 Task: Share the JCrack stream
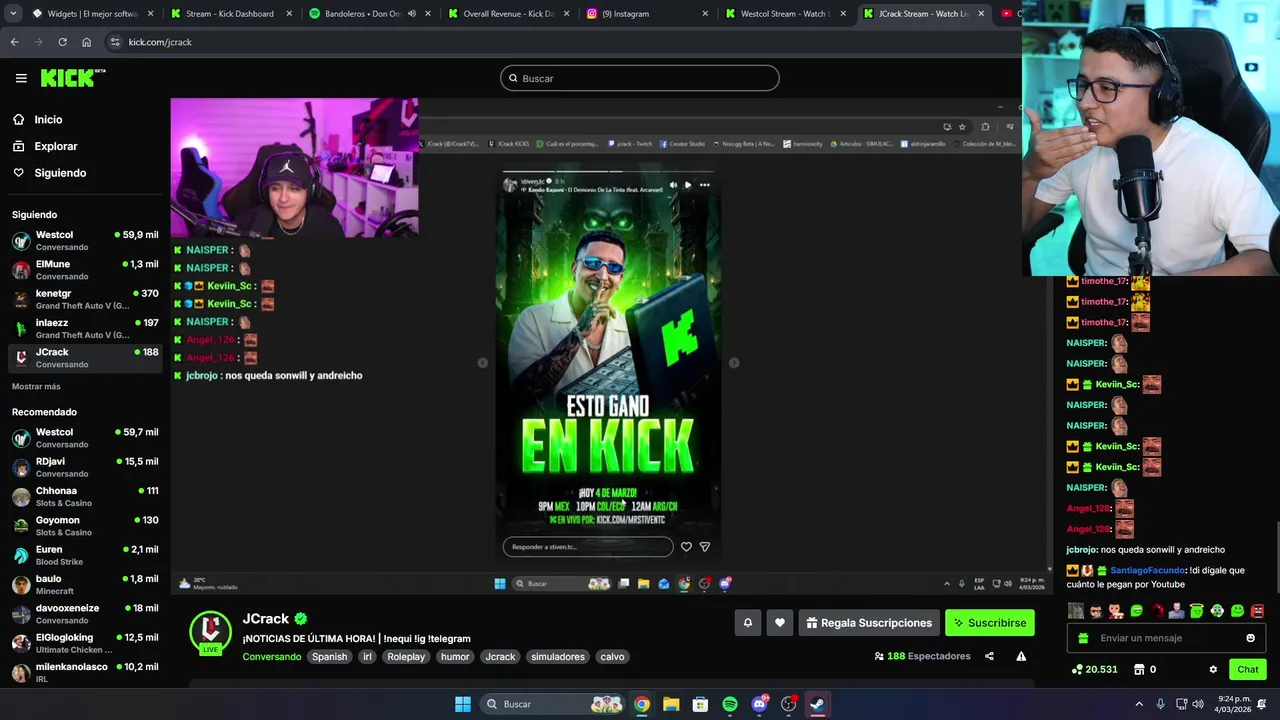pos(989,656)
